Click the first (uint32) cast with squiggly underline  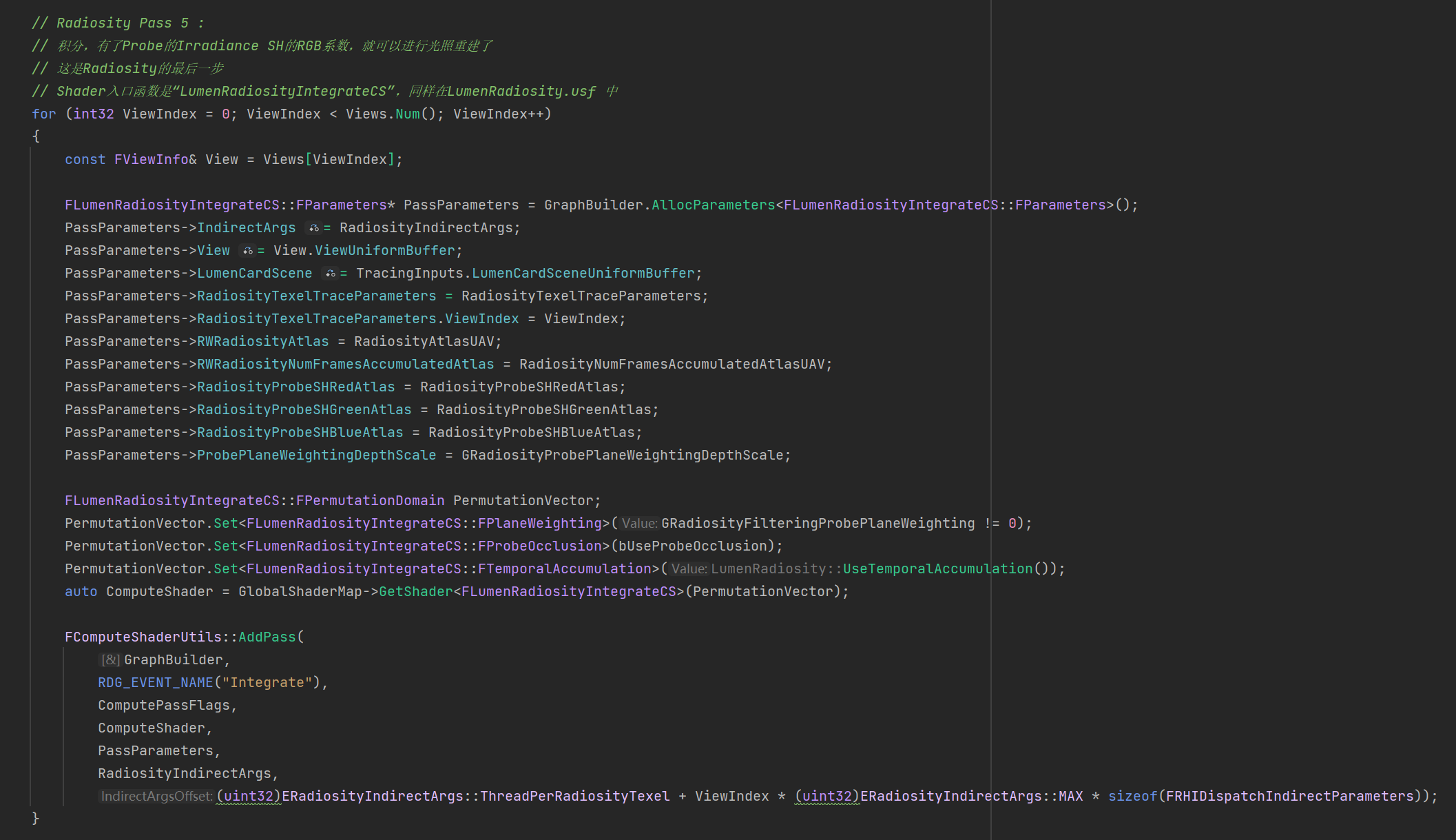tap(249, 797)
